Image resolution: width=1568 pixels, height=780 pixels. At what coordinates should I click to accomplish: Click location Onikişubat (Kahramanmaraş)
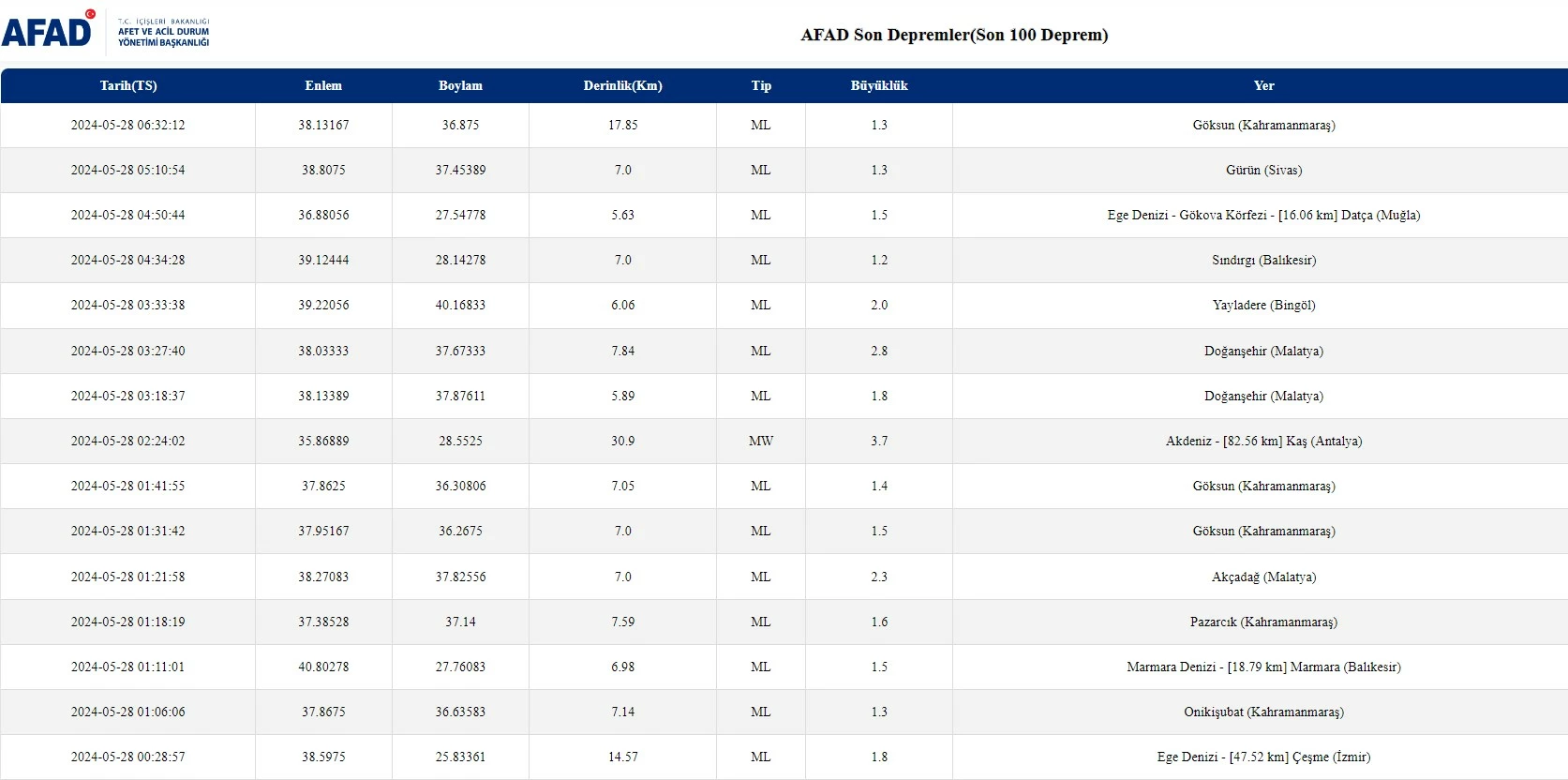coord(1263,712)
